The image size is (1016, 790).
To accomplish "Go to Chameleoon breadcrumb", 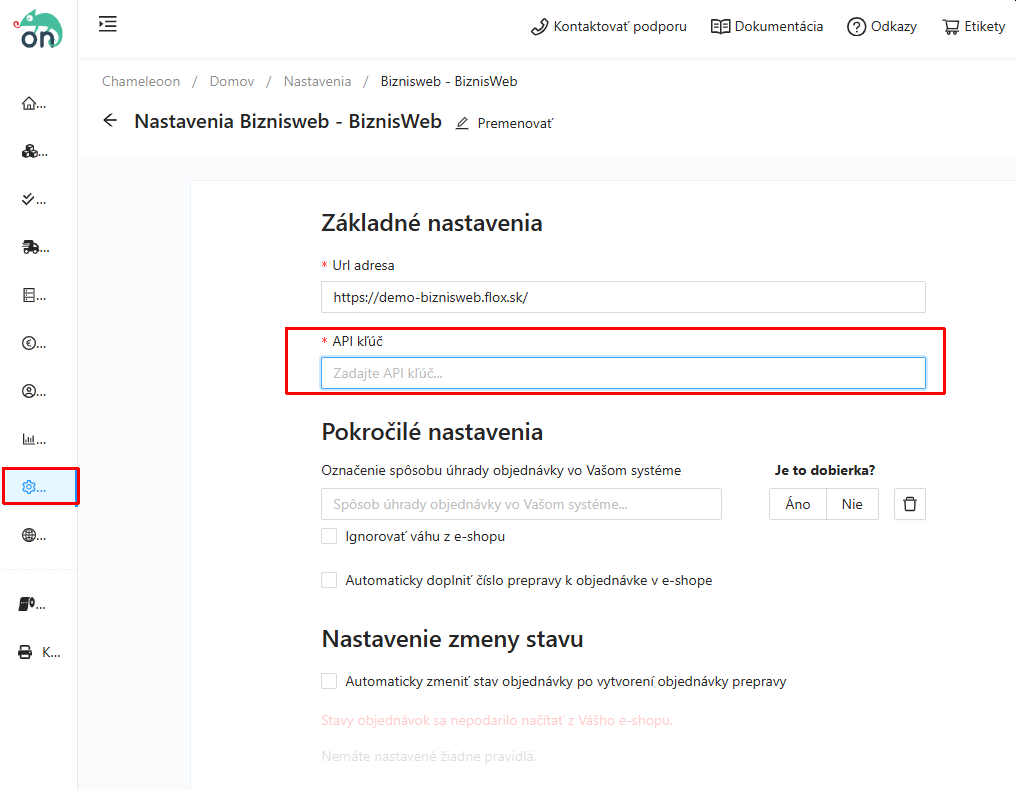I will pyautogui.click(x=141, y=82).
